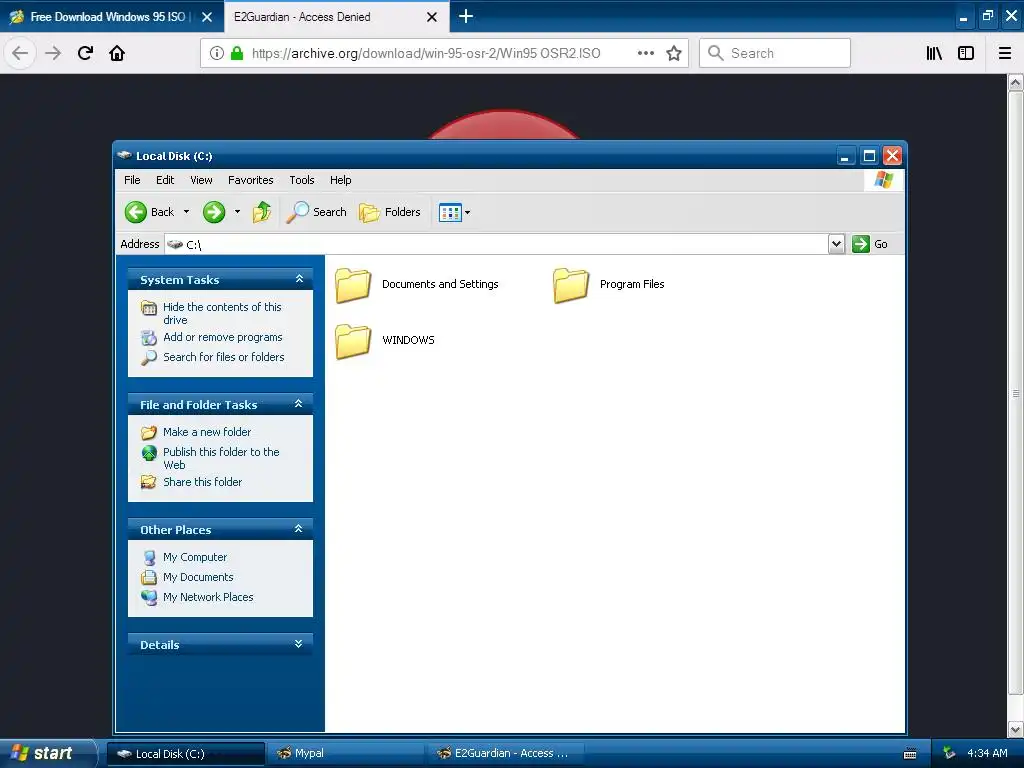1024x768 pixels.
Task: Open the Search magnifier in Explorer toolbar
Action: [297, 212]
